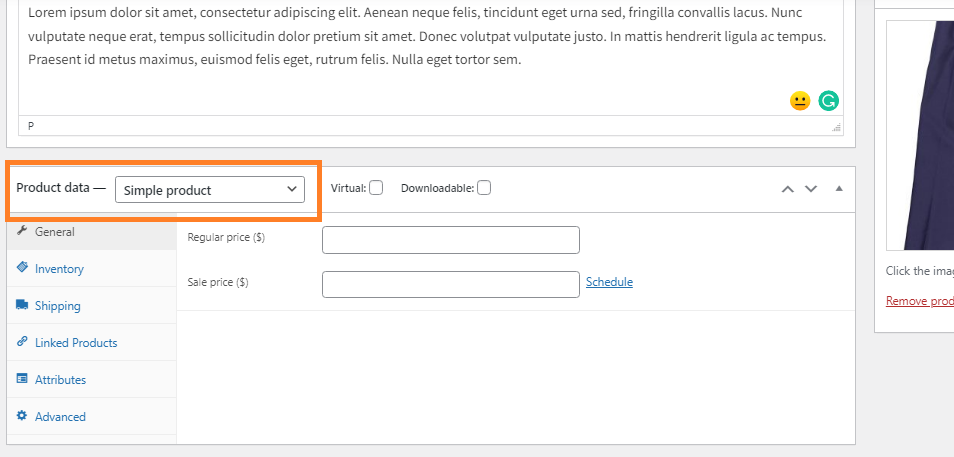The width and height of the screenshot is (954, 457).
Task: Click the Product data heading label
Action: [61, 188]
